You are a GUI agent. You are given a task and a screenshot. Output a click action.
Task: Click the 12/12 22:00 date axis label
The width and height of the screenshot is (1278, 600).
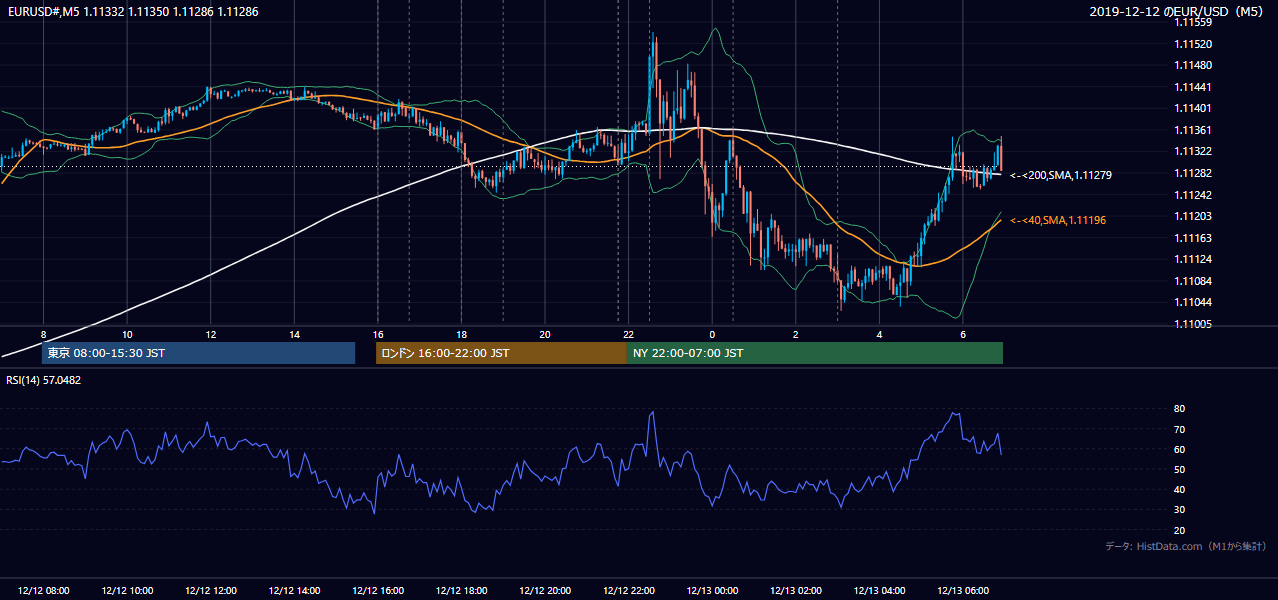tap(628, 591)
